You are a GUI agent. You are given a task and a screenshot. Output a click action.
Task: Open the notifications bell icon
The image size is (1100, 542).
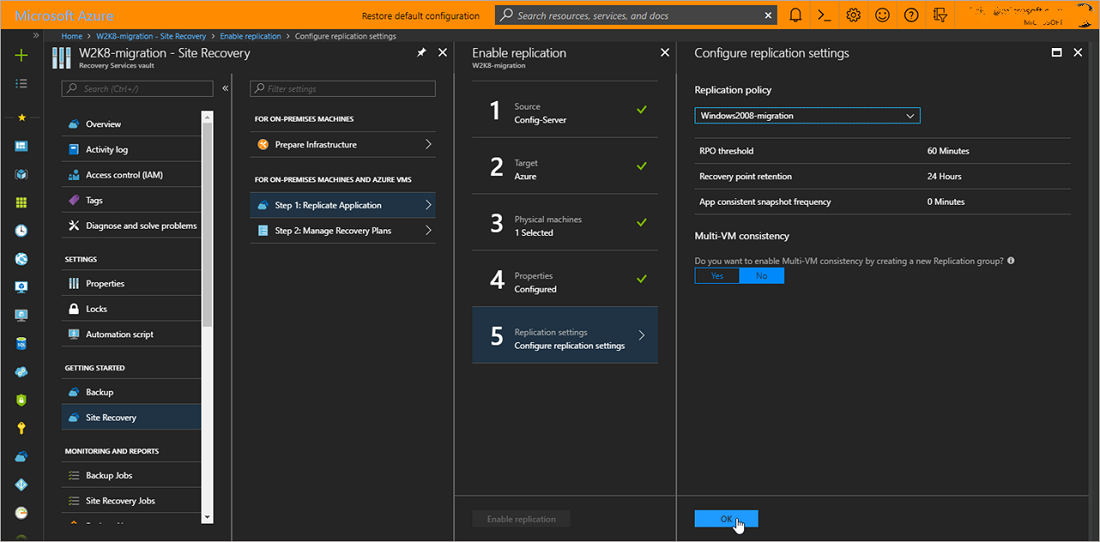click(x=795, y=15)
